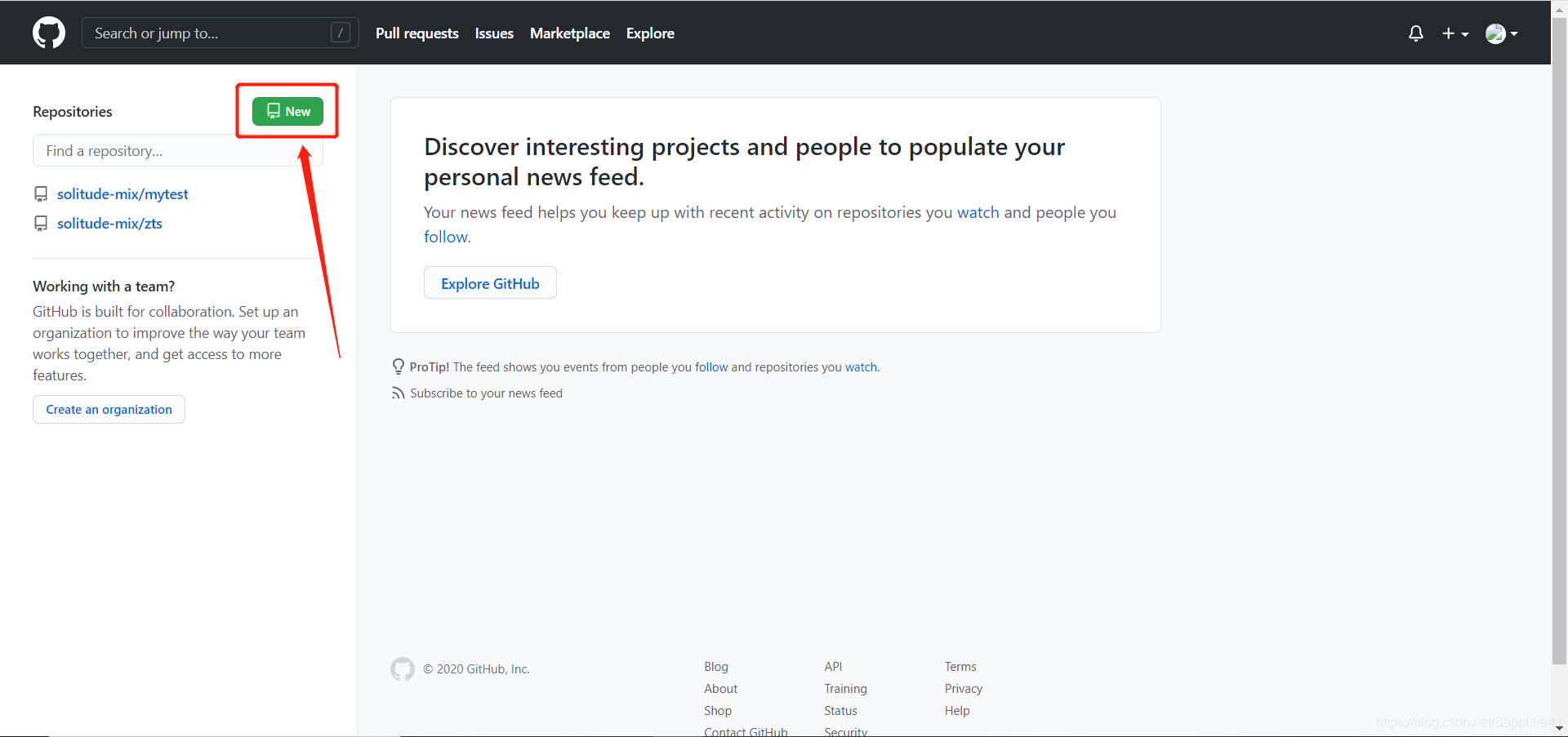The image size is (1568, 737).
Task: Click Subscribe to your news feed
Action: tap(486, 393)
